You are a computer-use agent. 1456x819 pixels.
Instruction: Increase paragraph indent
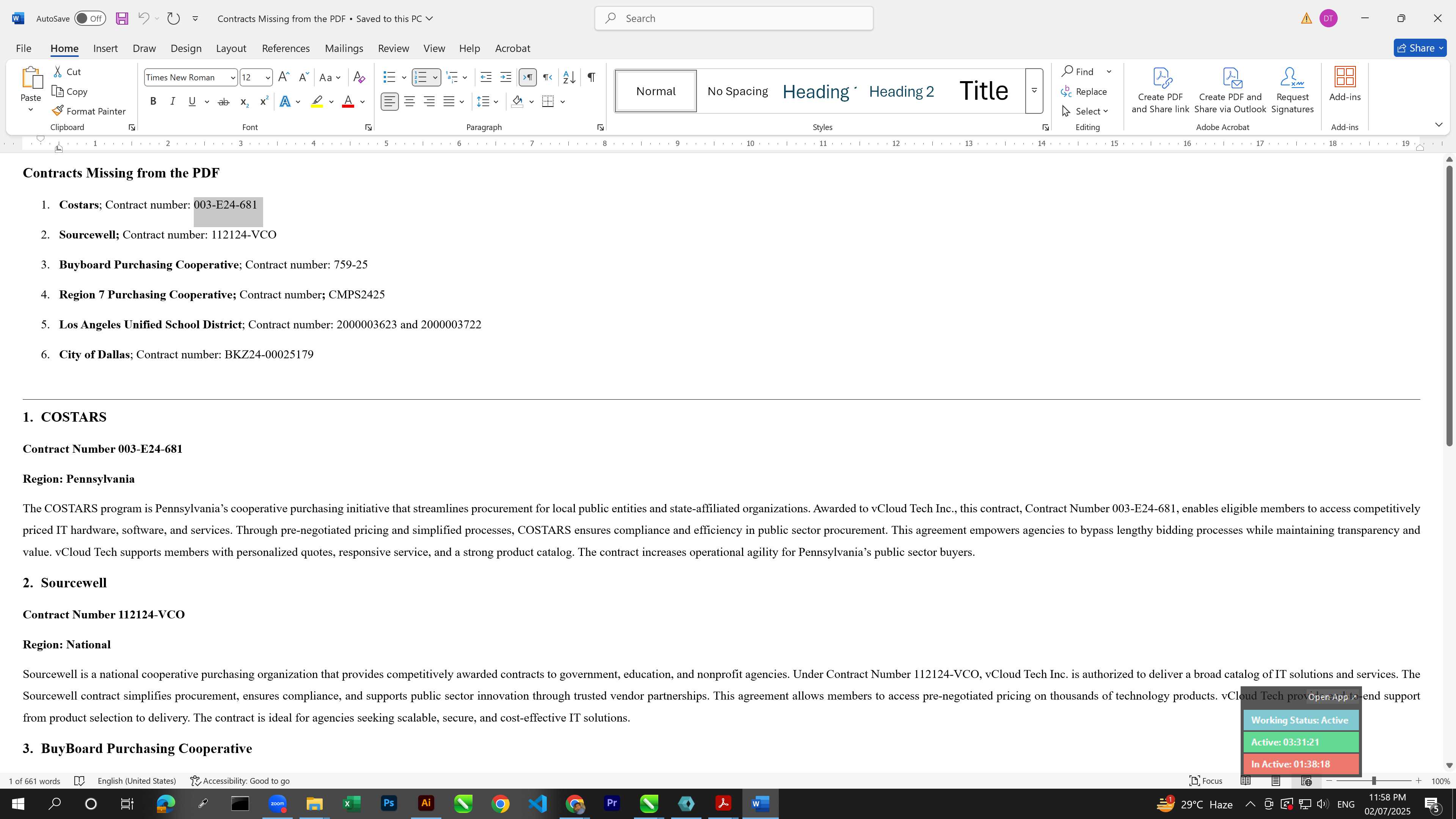[x=506, y=77]
